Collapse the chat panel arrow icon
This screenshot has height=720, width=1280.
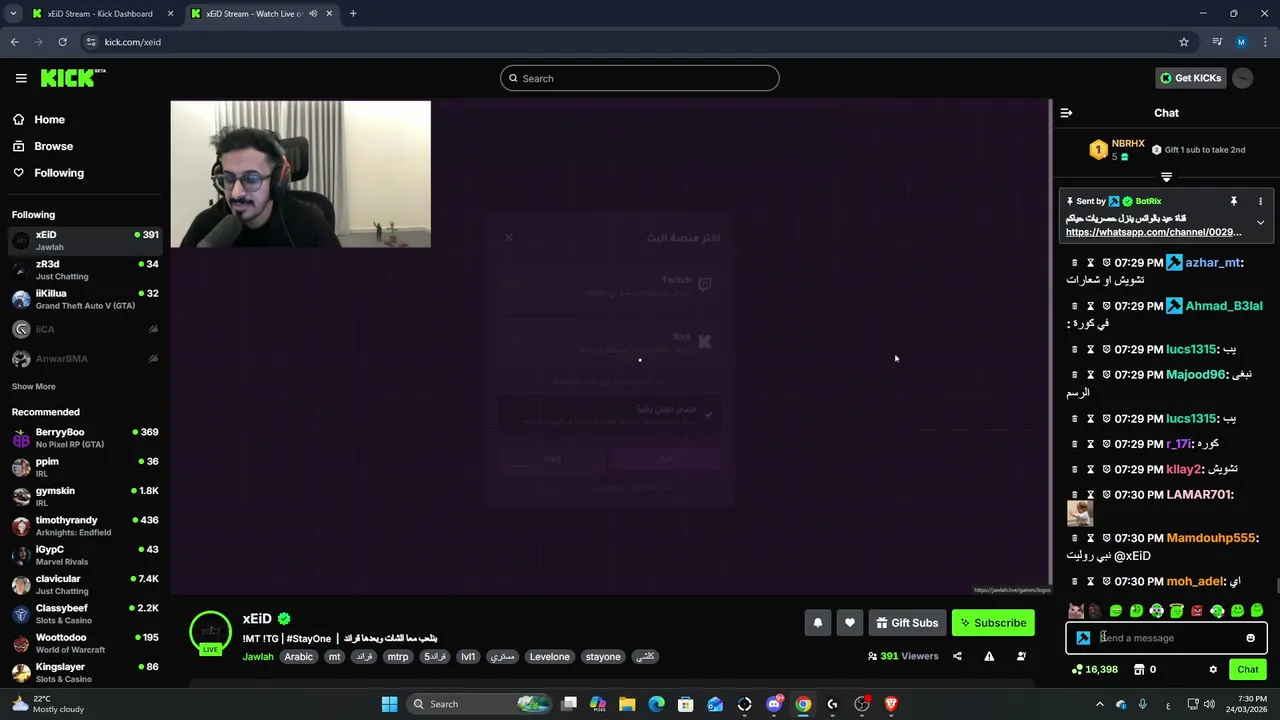[x=1066, y=113]
